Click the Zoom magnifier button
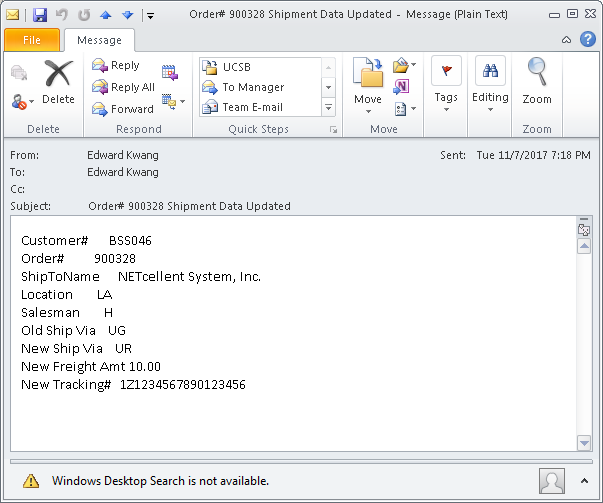Viewport: 603px width, 503px height. [537, 82]
